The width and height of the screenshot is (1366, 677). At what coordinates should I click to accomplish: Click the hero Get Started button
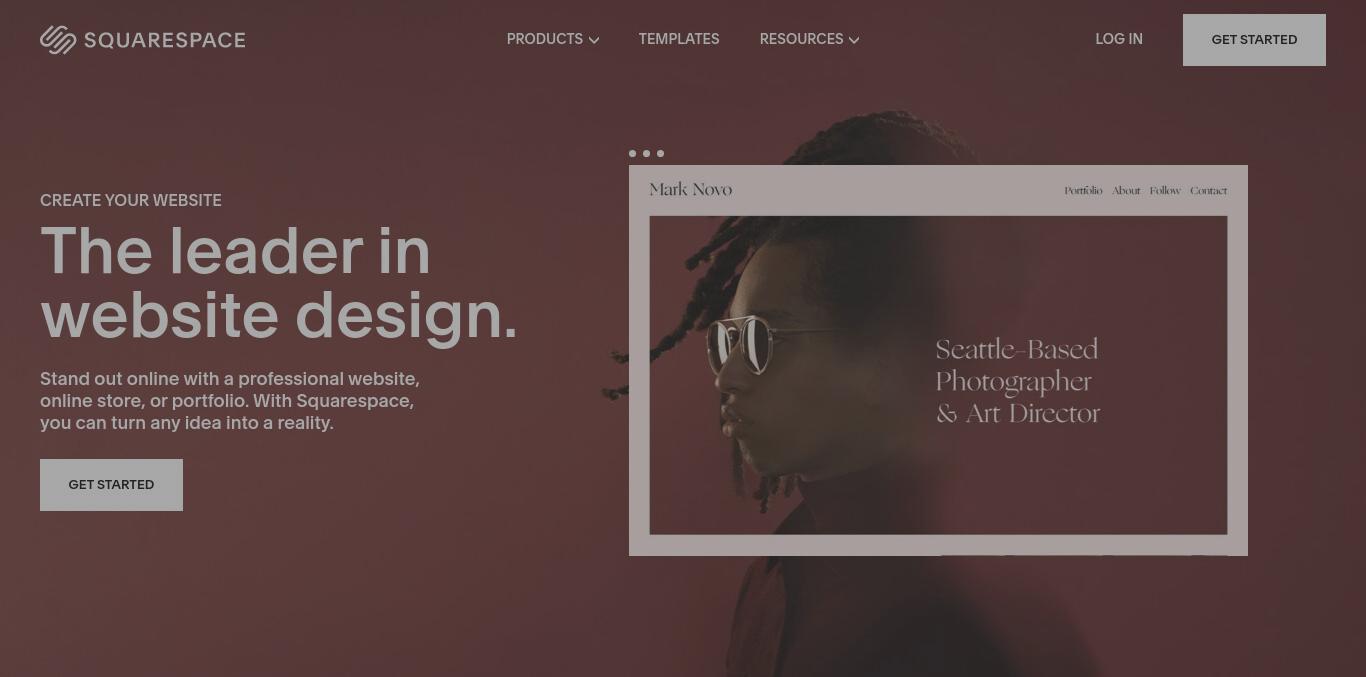(x=111, y=485)
